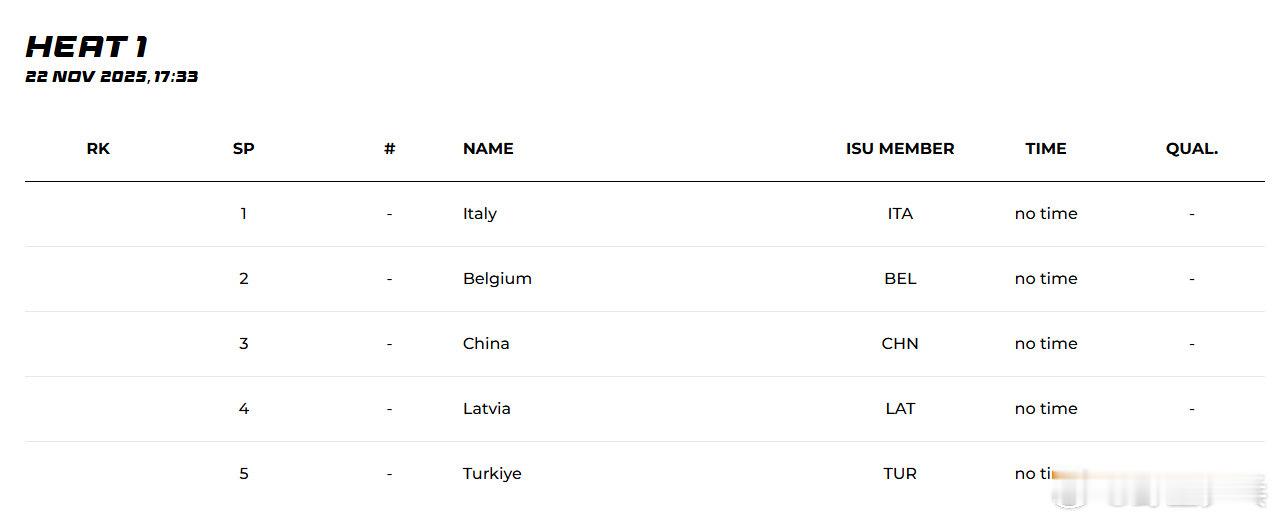The image size is (1279, 522).
Task: Click the LAT member code
Action: click(900, 409)
